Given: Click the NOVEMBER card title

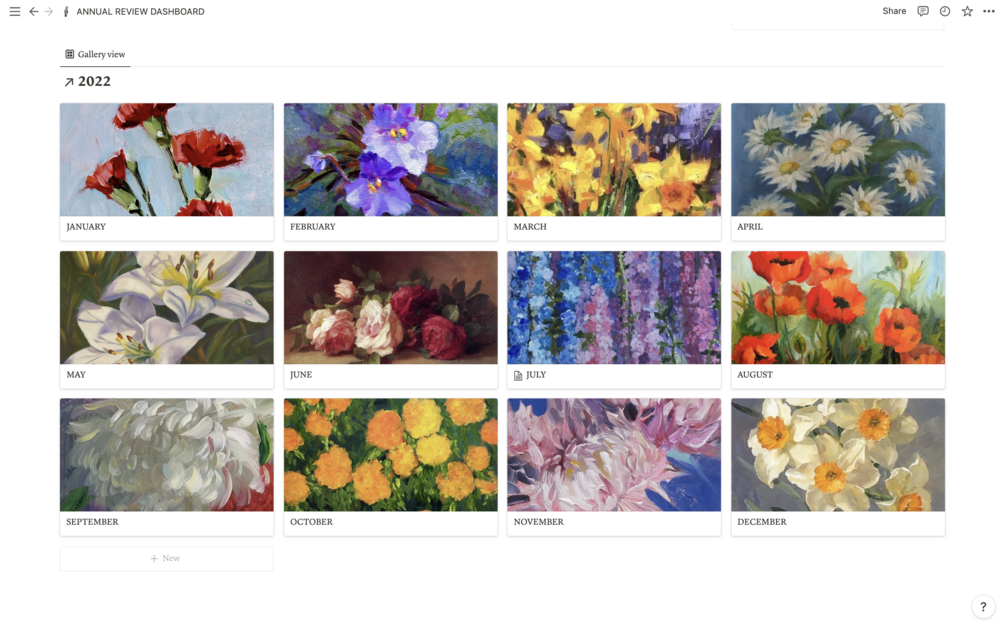Looking at the screenshot, I should pyautogui.click(x=538, y=522).
